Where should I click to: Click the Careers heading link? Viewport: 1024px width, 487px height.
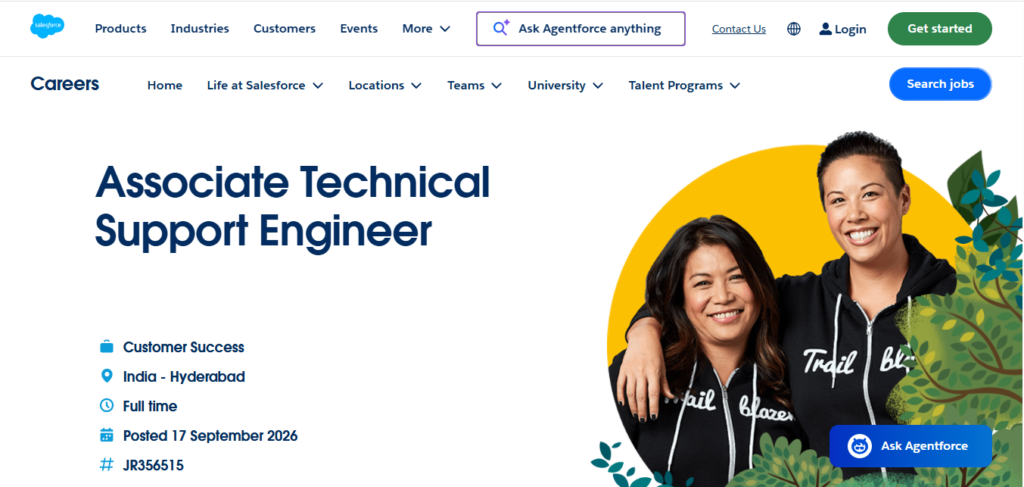tap(65, 84)
